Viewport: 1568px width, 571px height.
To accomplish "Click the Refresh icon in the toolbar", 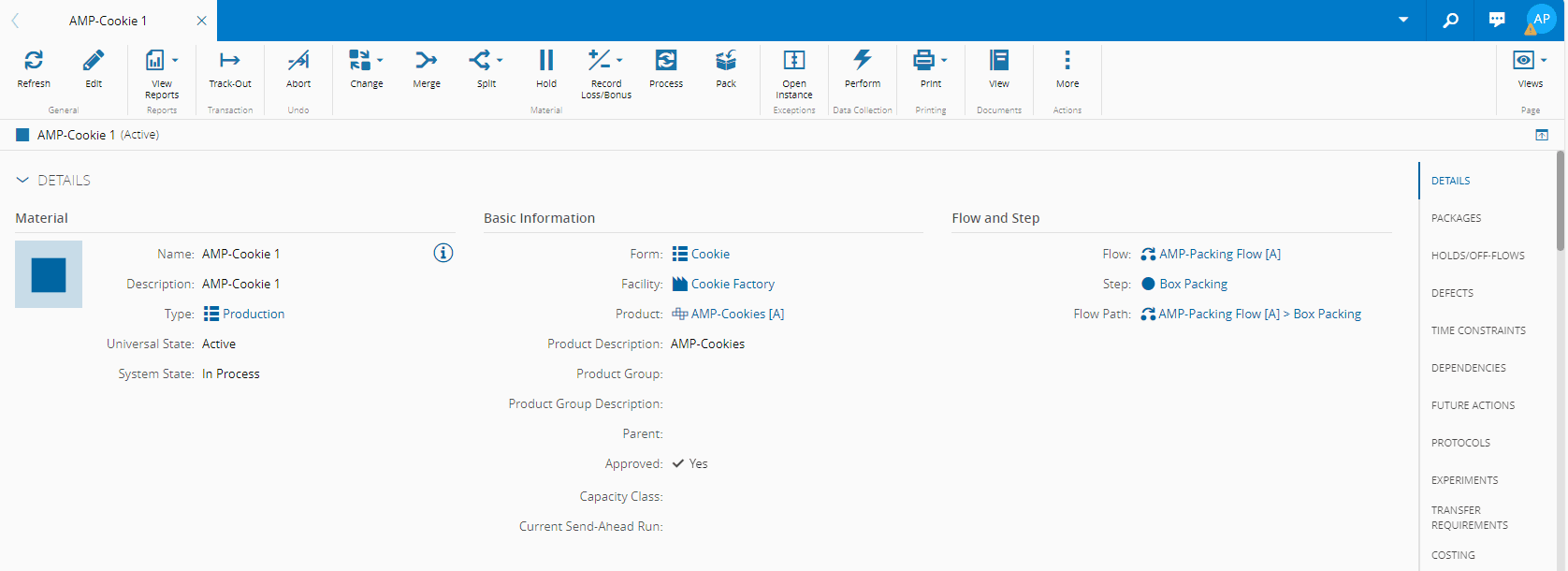I will point(34,62).
